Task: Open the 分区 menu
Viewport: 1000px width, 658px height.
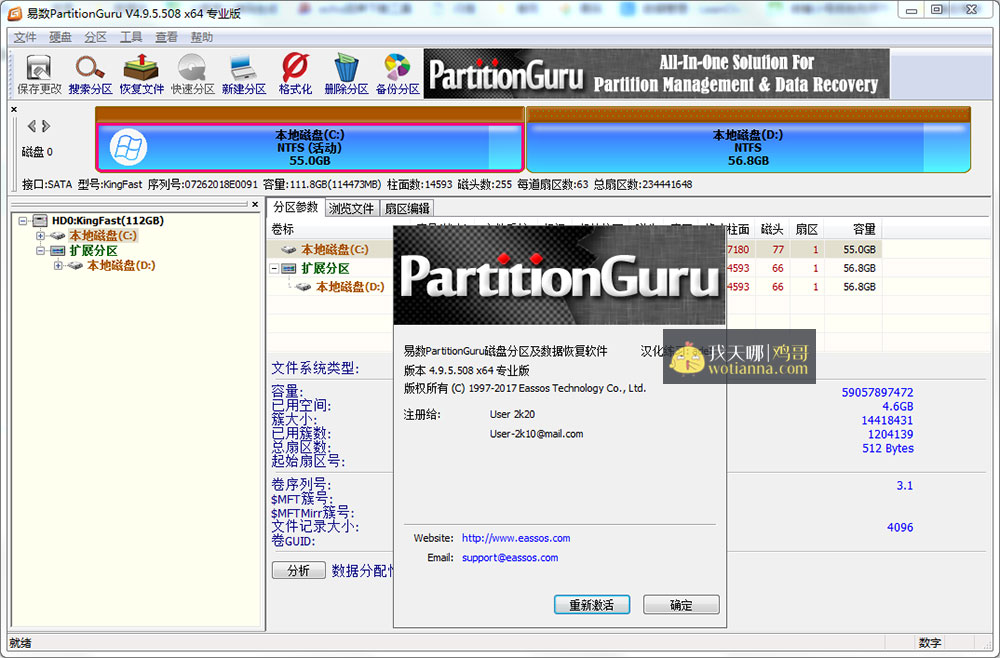Action: [96, 37]
